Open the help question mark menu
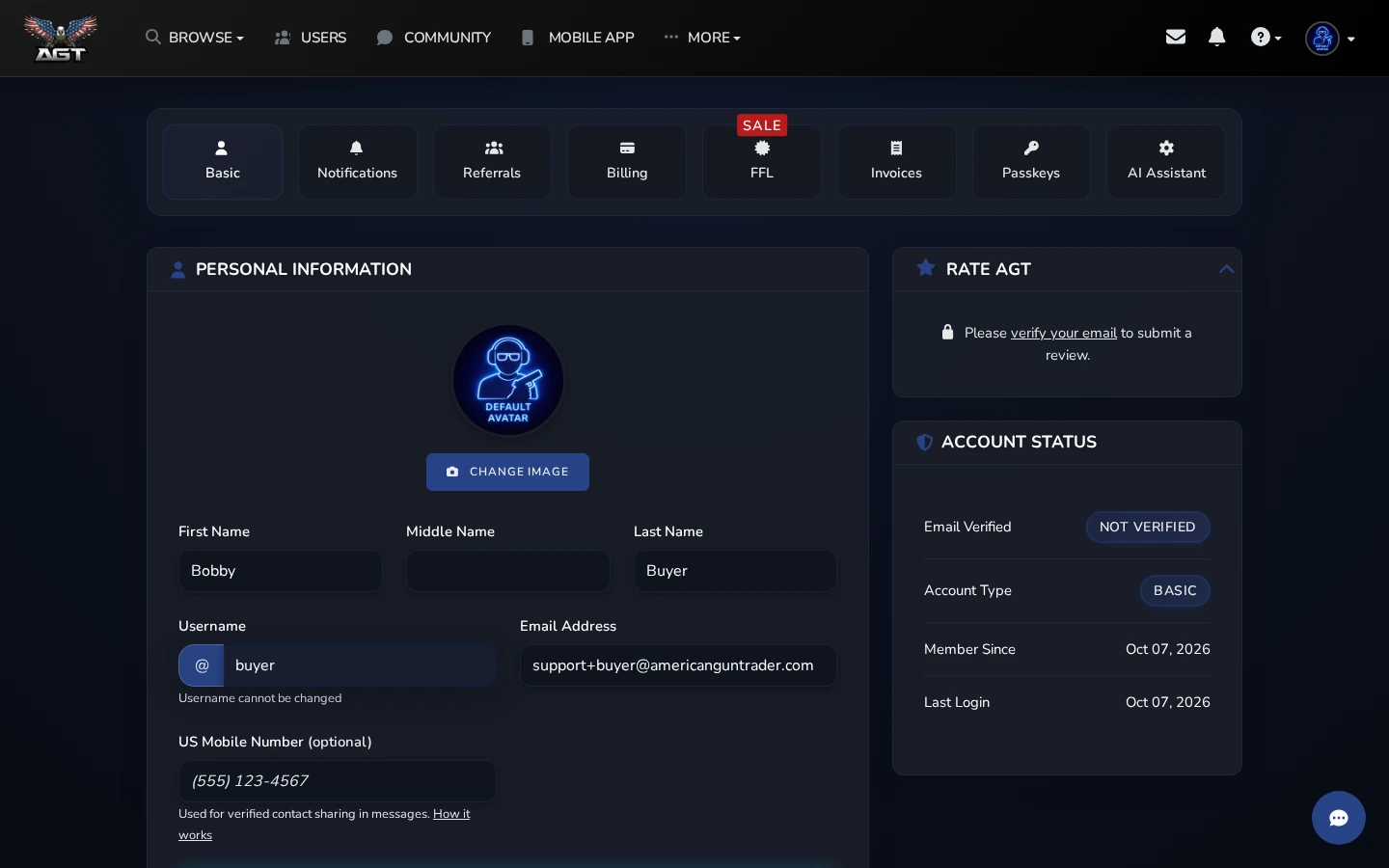1389x868 pixels. tap(1266, 38)
